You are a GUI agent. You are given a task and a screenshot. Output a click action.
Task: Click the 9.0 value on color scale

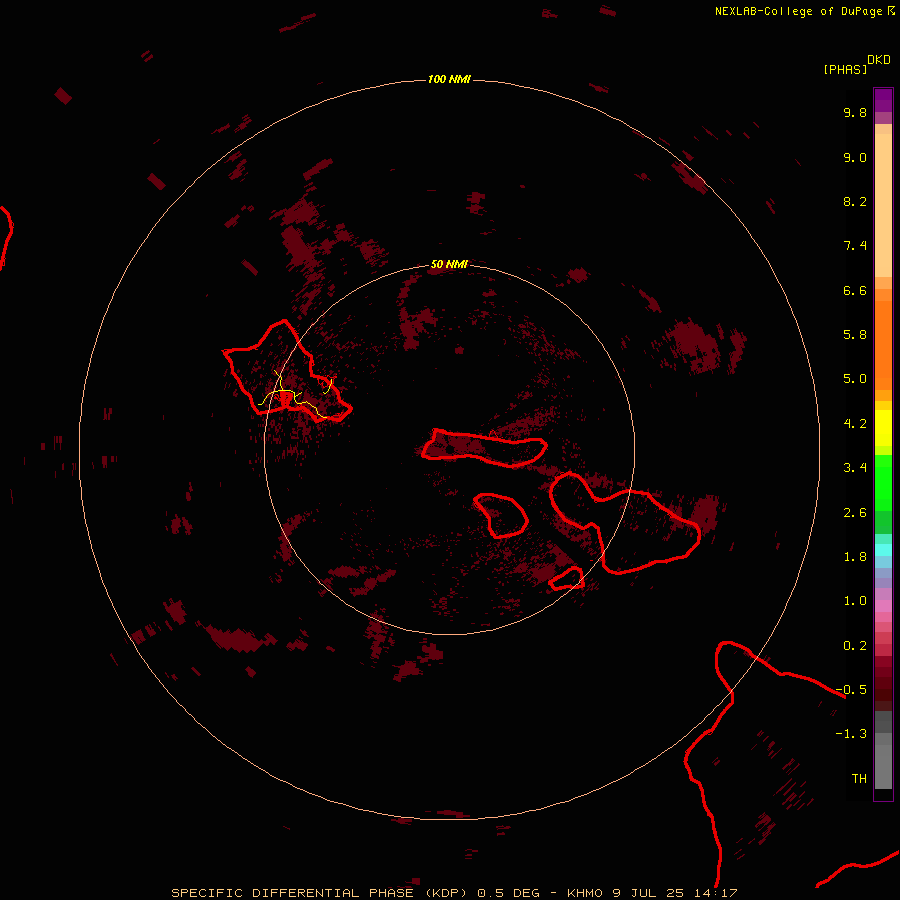click(x=855, y=157)
